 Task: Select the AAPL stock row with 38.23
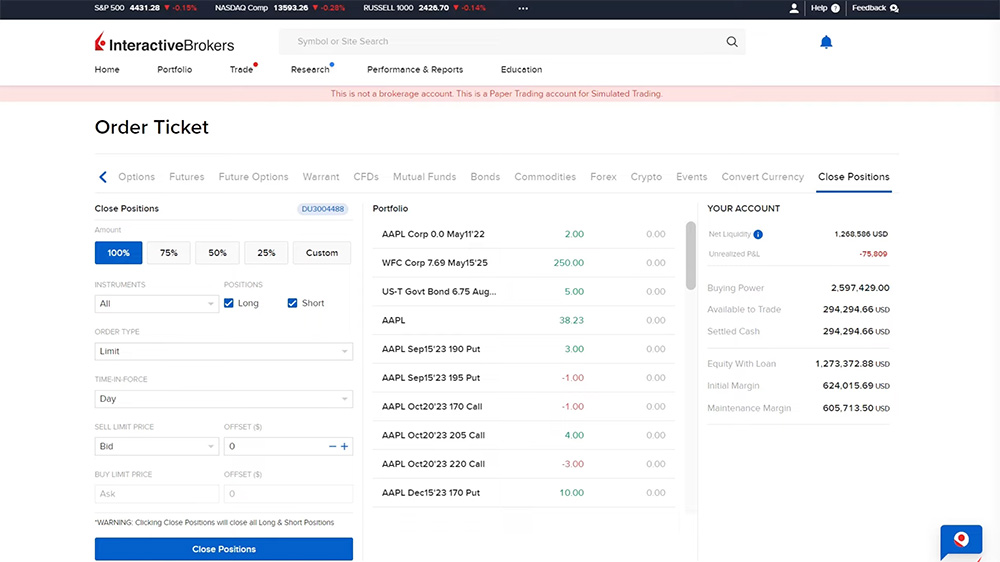(524, 320)
